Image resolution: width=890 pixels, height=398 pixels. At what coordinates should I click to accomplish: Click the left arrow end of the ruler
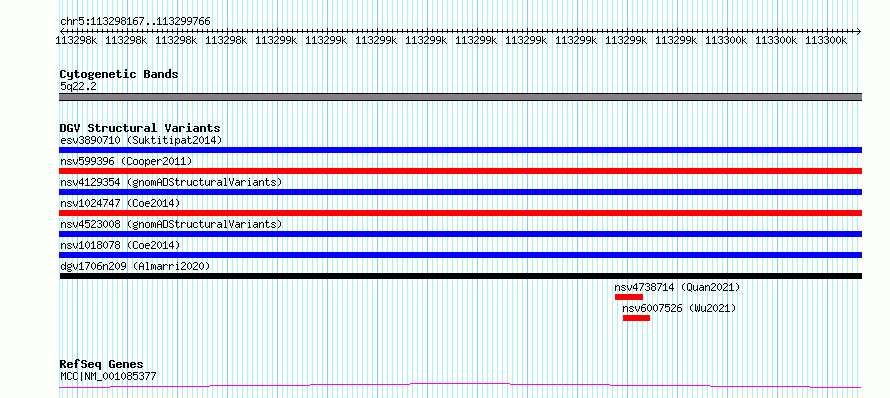[x=62, y=31]
